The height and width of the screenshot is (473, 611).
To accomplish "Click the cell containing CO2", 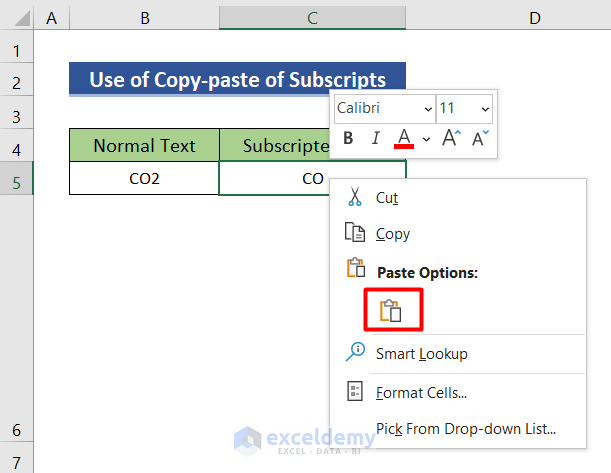I will 144,180.
